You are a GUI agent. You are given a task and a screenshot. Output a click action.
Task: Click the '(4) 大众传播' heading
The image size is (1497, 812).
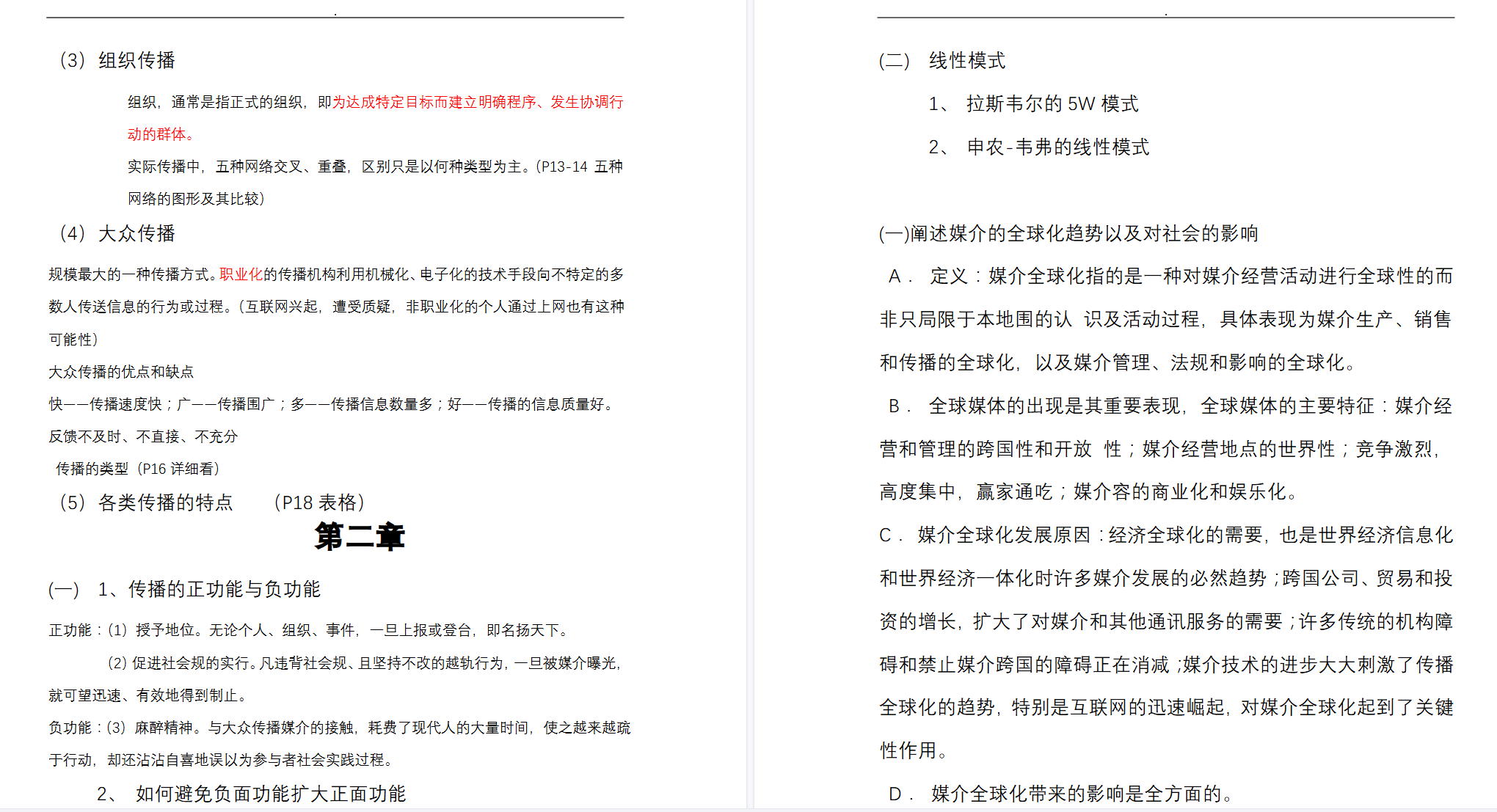tap(117, 233)
